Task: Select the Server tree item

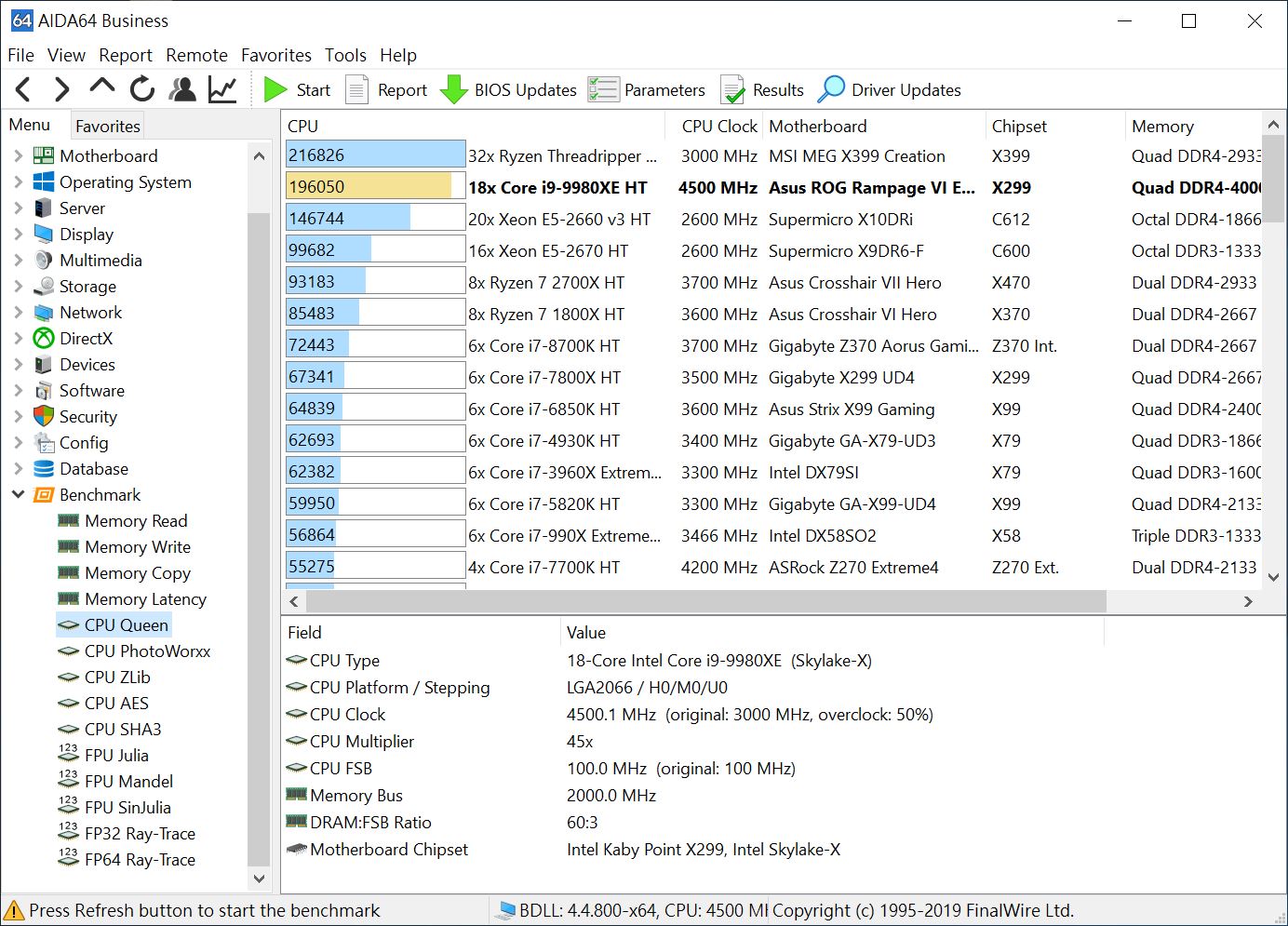Action: (x=82, y=208)
